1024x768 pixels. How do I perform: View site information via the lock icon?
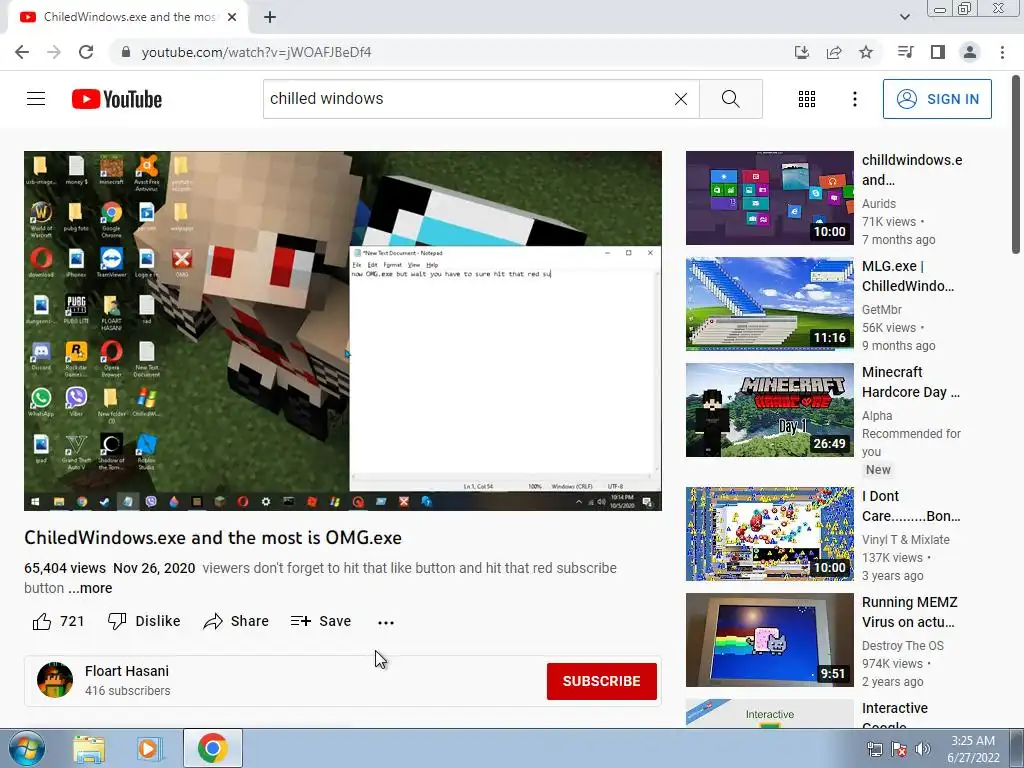(126, 52)
